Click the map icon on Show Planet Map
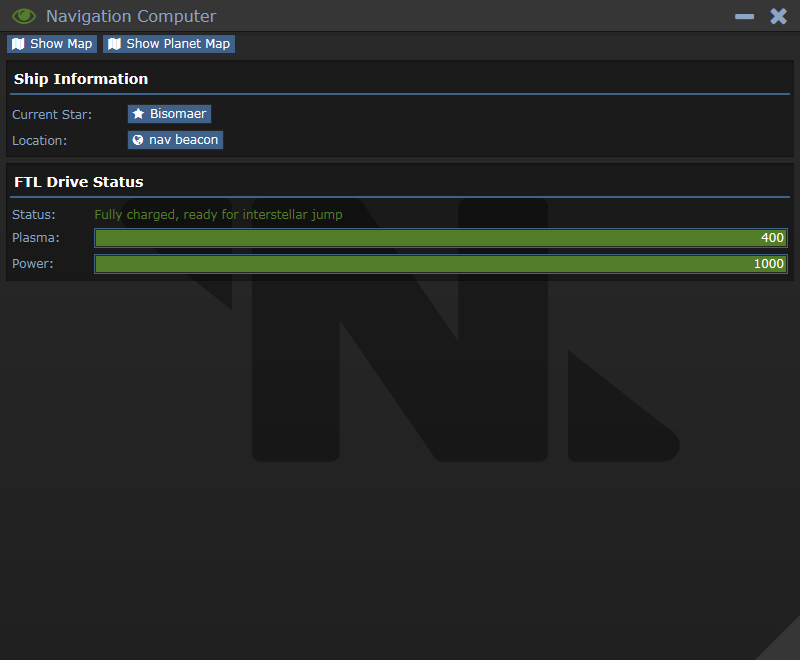The image size is (800, 660). tap(114, 44)
